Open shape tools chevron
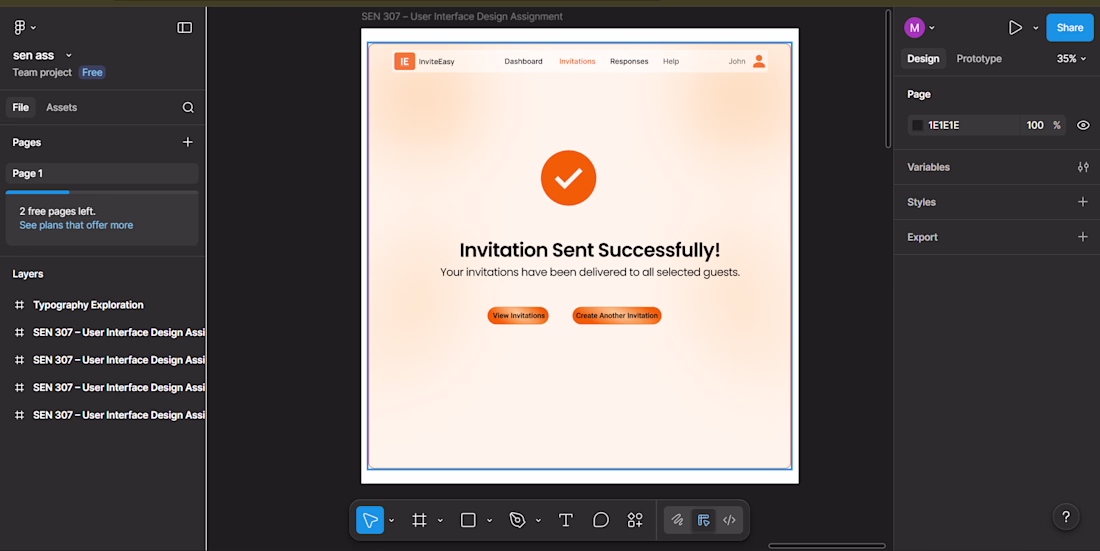The width and height of the screenshot is (1100, 551). click(490, 521)
